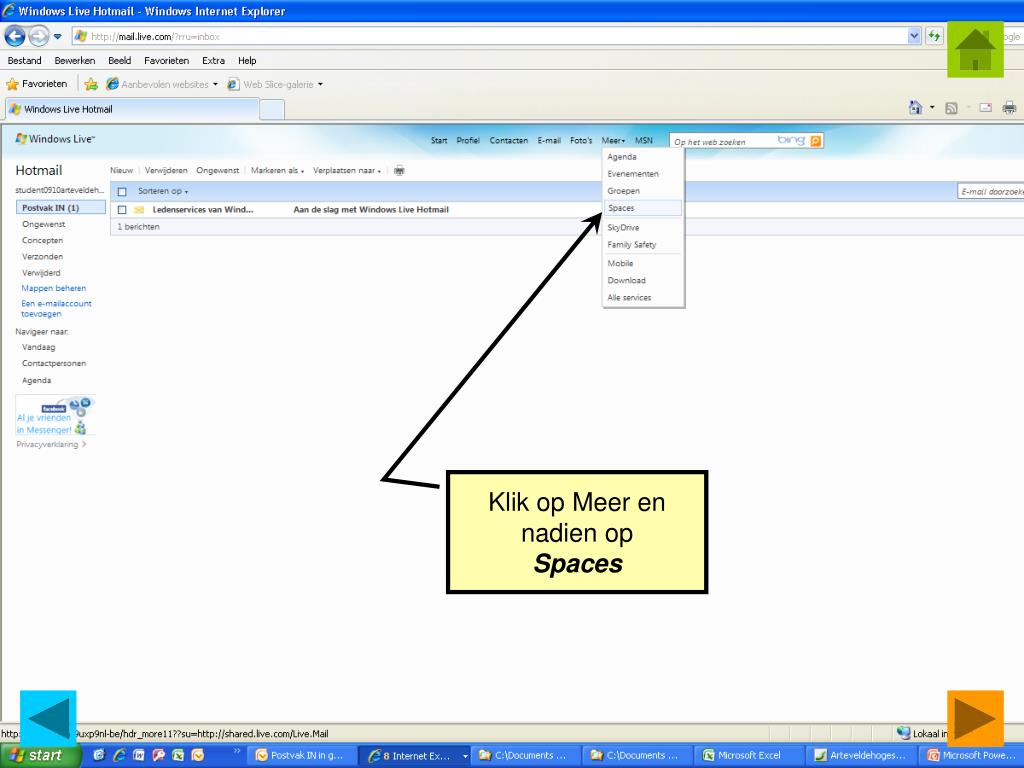Click the MSN header link
Viewport: 1024px width, 768px height.
pyautogui.click(x=644, y=140)
